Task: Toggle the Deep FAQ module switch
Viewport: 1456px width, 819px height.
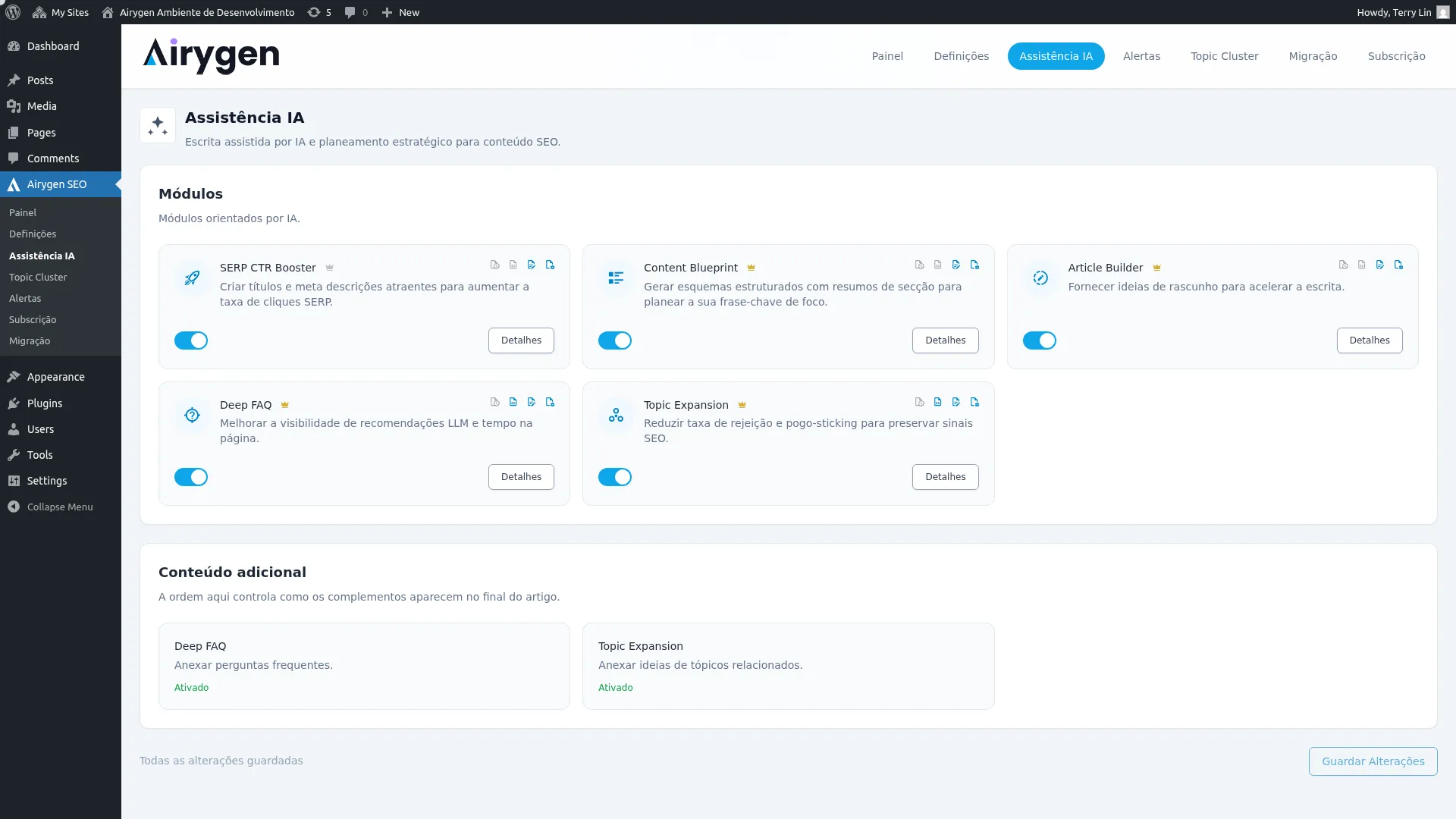Action: 191,477
